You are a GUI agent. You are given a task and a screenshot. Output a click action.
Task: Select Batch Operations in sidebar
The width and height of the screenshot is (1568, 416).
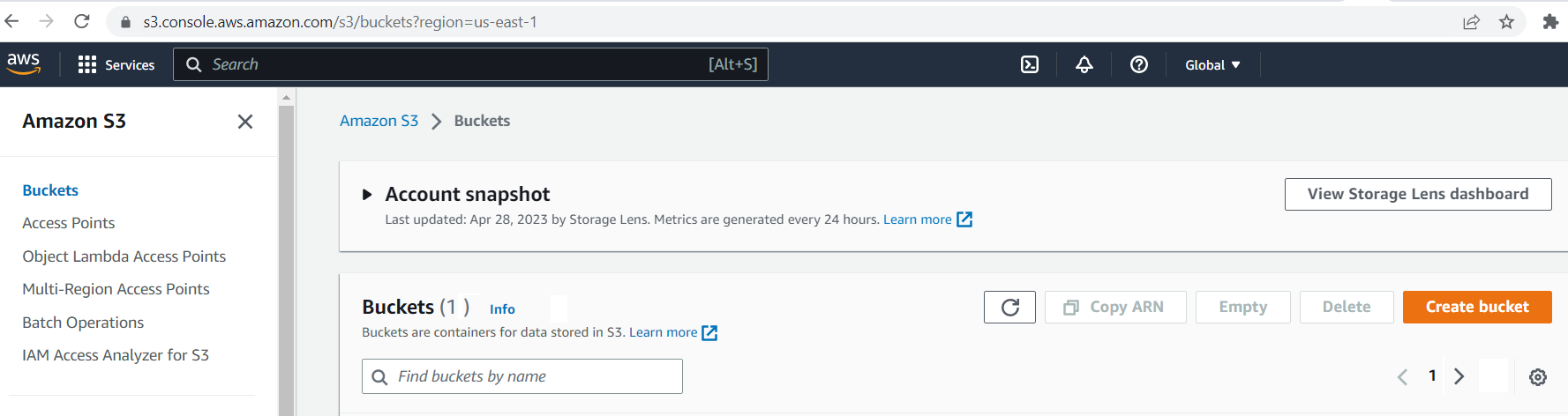coord(83,323)
